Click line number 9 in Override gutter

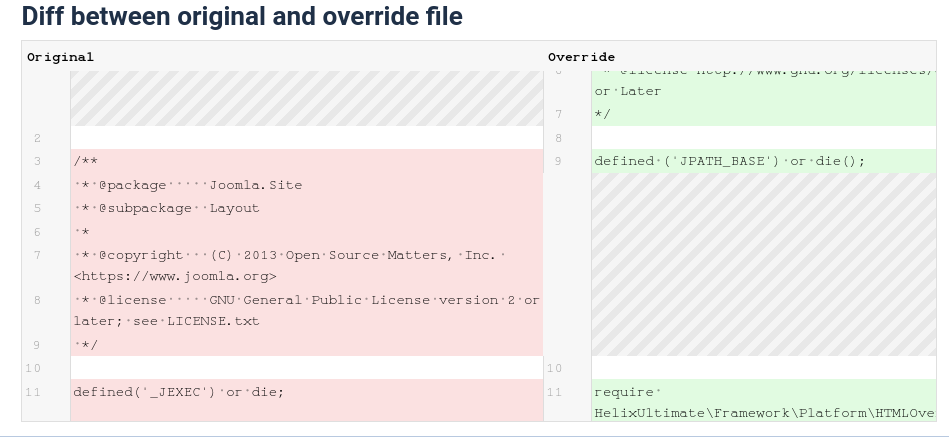(558, 161)
